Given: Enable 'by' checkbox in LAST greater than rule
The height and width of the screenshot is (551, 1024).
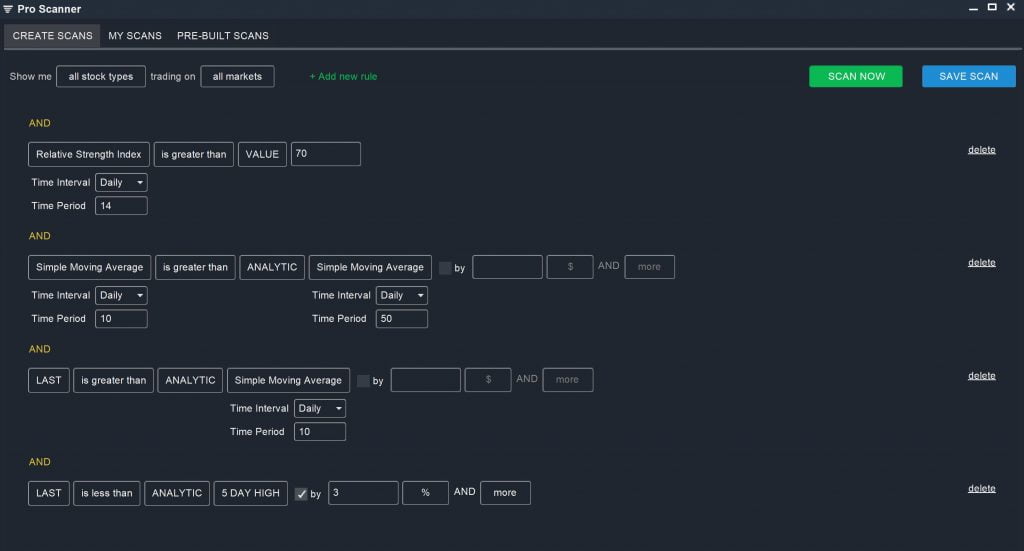Looking at the screenshot, I should (x=363, y=381).
